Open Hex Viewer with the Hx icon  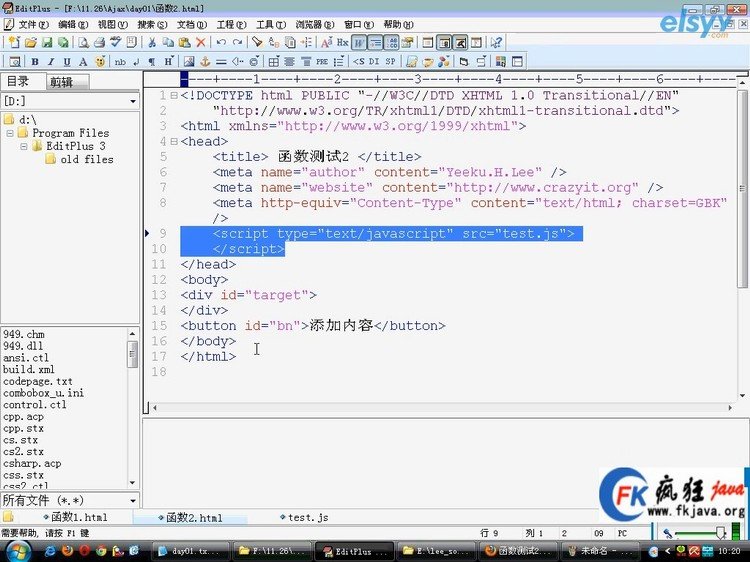342,43
